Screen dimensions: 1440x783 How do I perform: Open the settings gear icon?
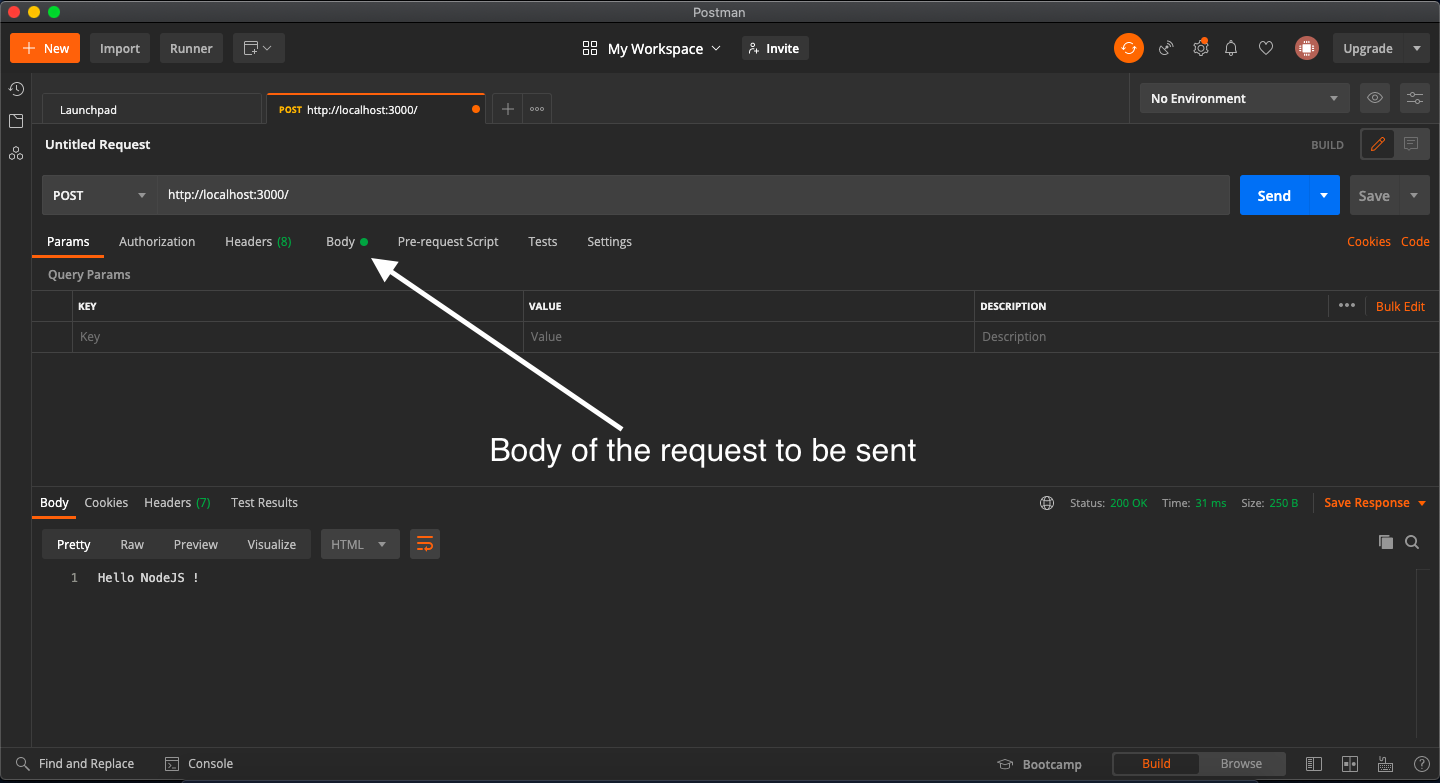pyautogui.click(x=1200, y=48)
